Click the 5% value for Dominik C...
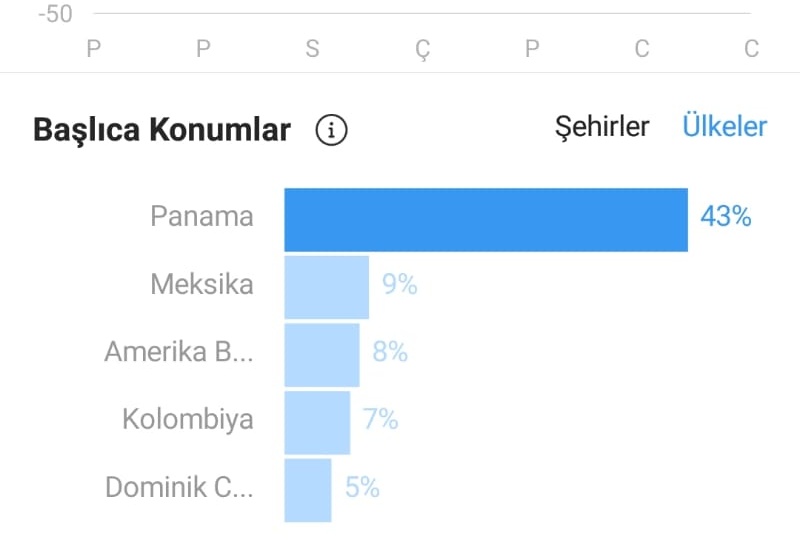 (x=362, y=487)
